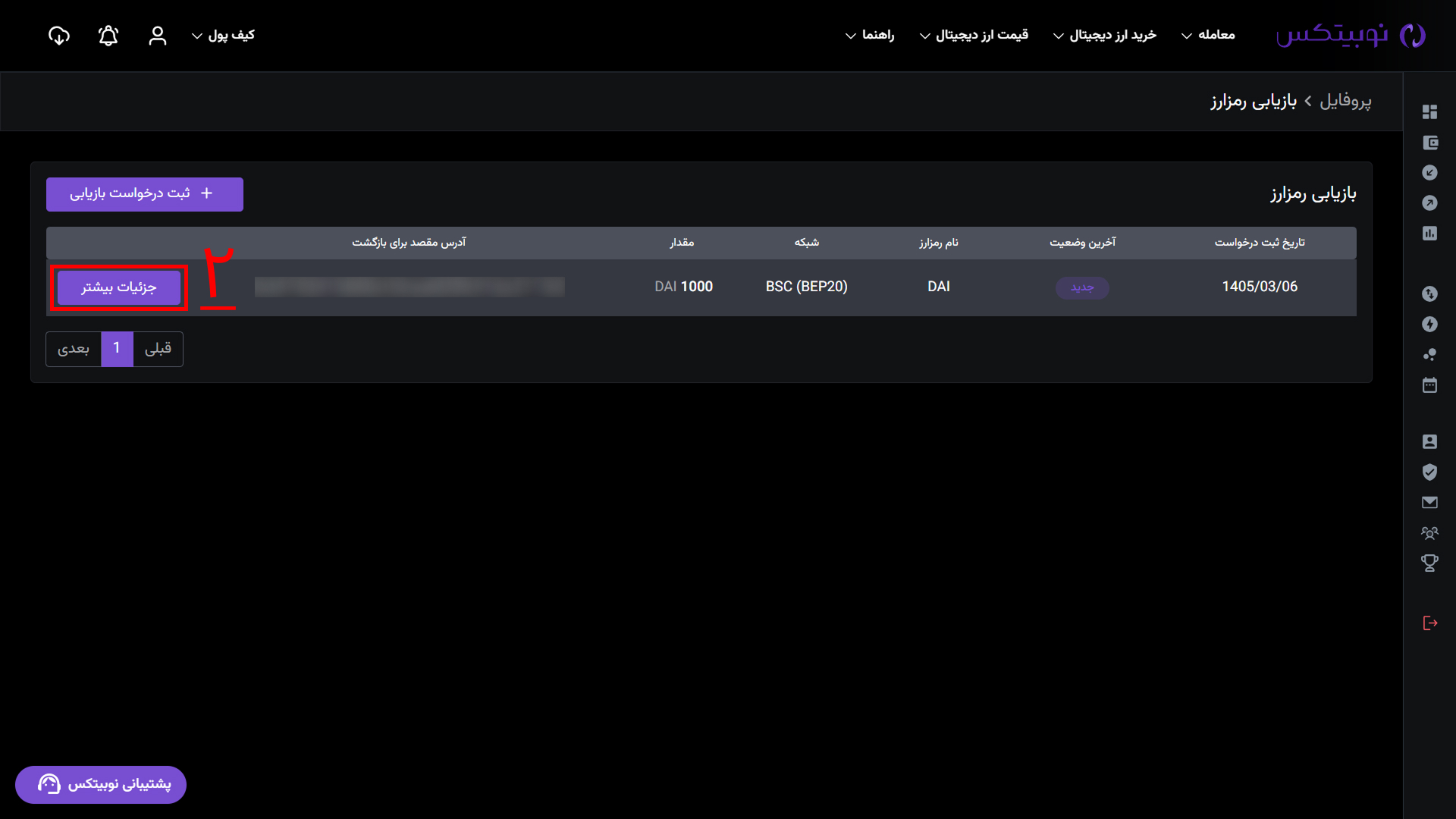1456x819 pixels.
Task: Click آدرس مقصد برای بازگشت column header
Action: [409, 243]
